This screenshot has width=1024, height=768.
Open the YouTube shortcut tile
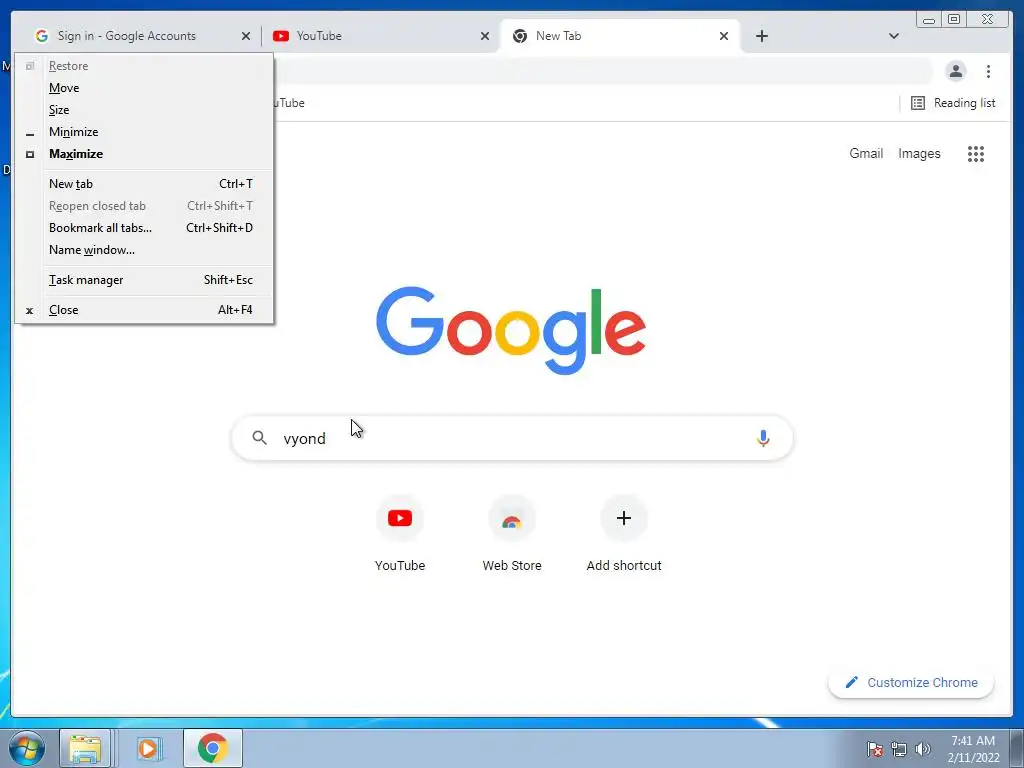click(x=400, y=533)
